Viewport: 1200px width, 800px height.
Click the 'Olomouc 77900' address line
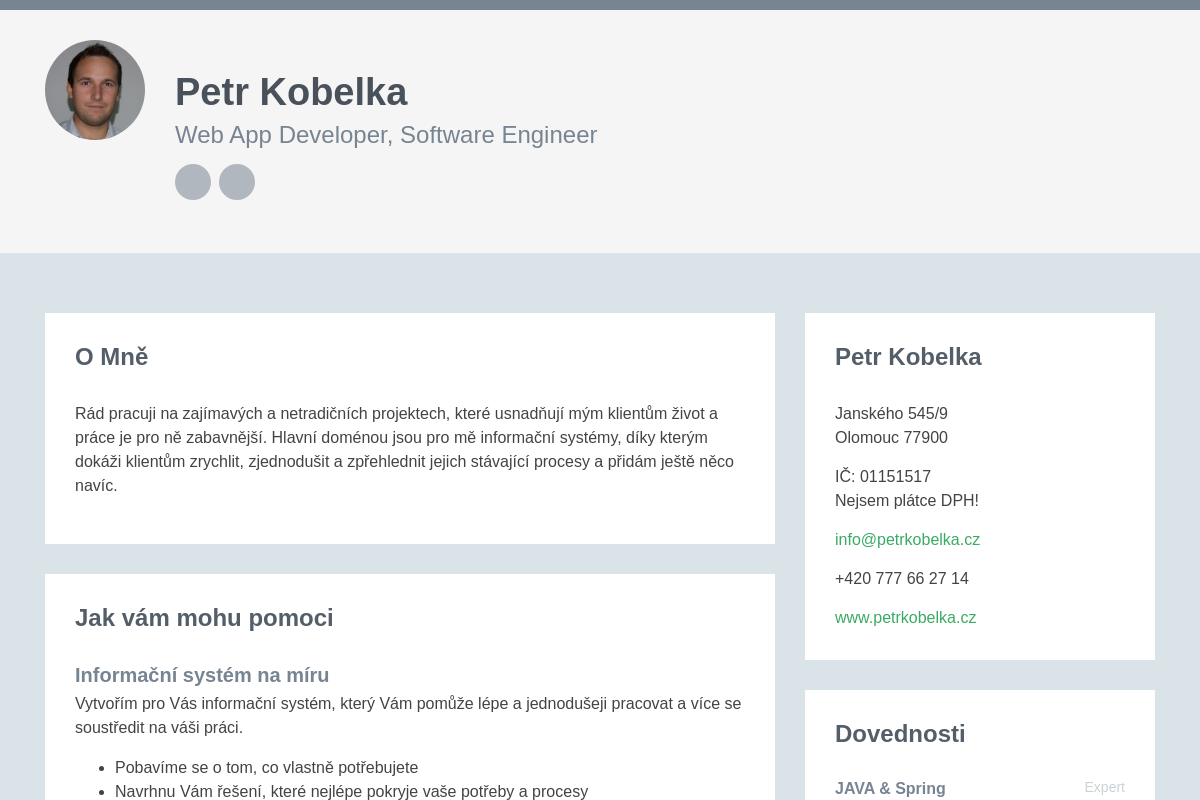pyautogui.click(x=891, y=438)
